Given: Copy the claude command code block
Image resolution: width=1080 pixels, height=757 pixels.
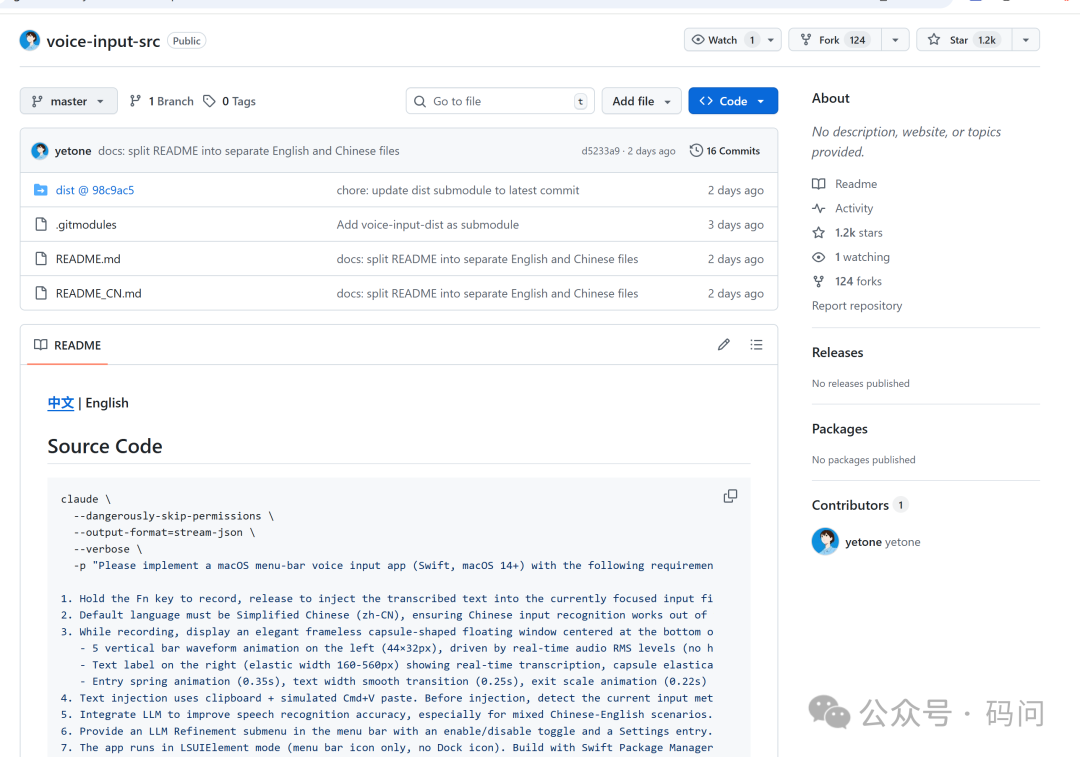Looking at the screenshot, I should [730, 496].
